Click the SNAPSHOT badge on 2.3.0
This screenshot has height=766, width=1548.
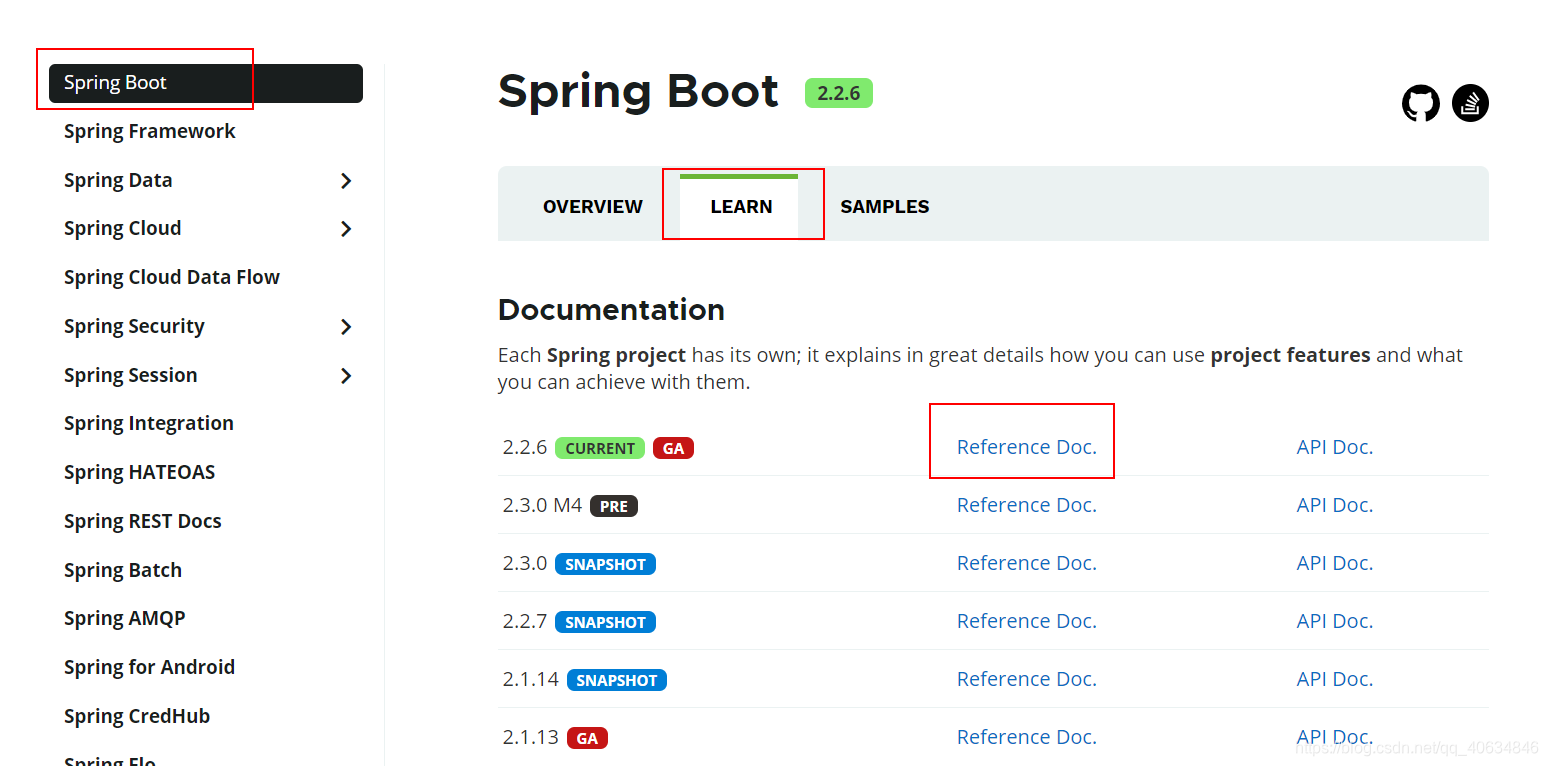click(605, 564)
